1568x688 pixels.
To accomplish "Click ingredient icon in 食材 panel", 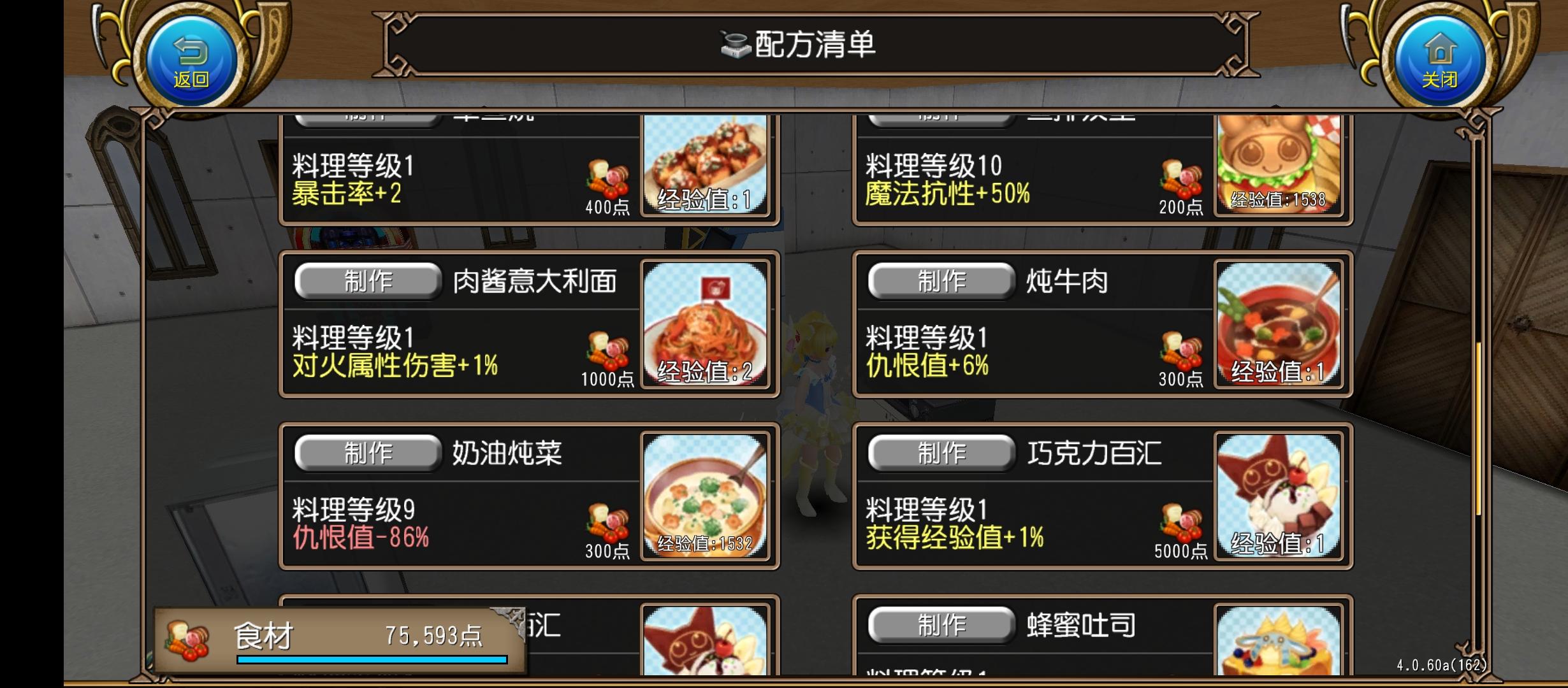I will pyautogui.click(x=187, y=640).
